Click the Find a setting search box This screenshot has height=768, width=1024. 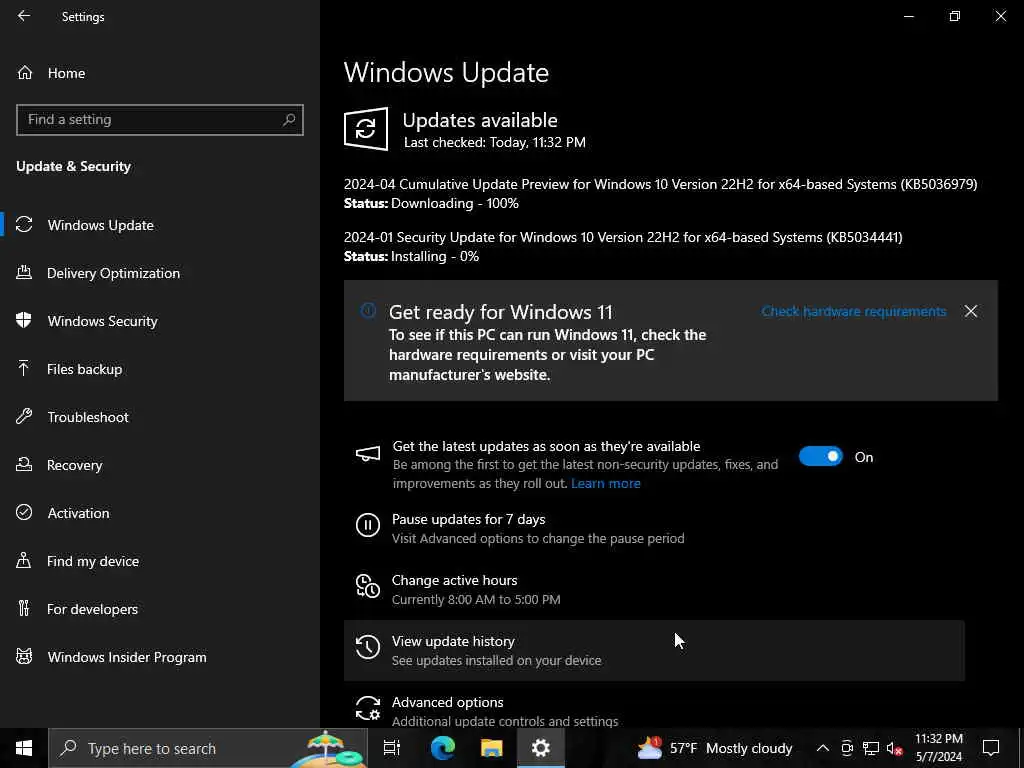click(160, 120)
